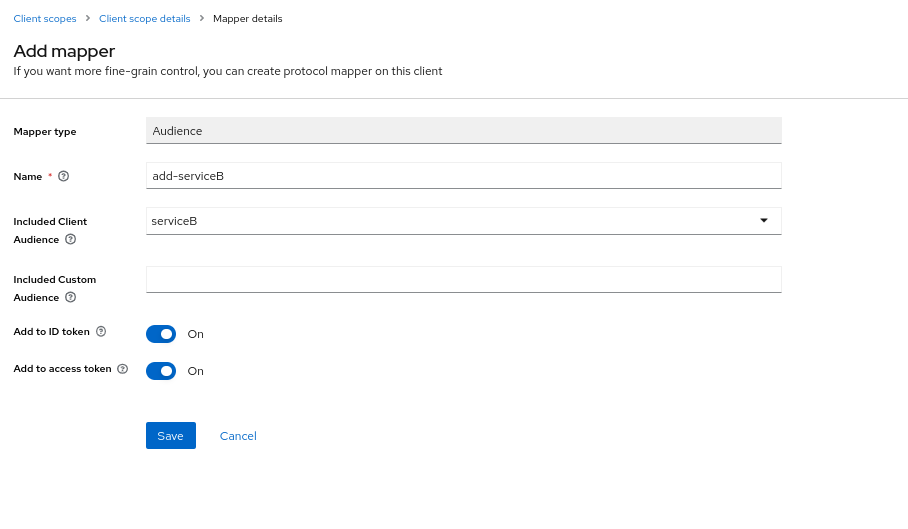Open help for Included Client Audience
The height and width of the screenshot is (529, 908).
click(71, 239)
